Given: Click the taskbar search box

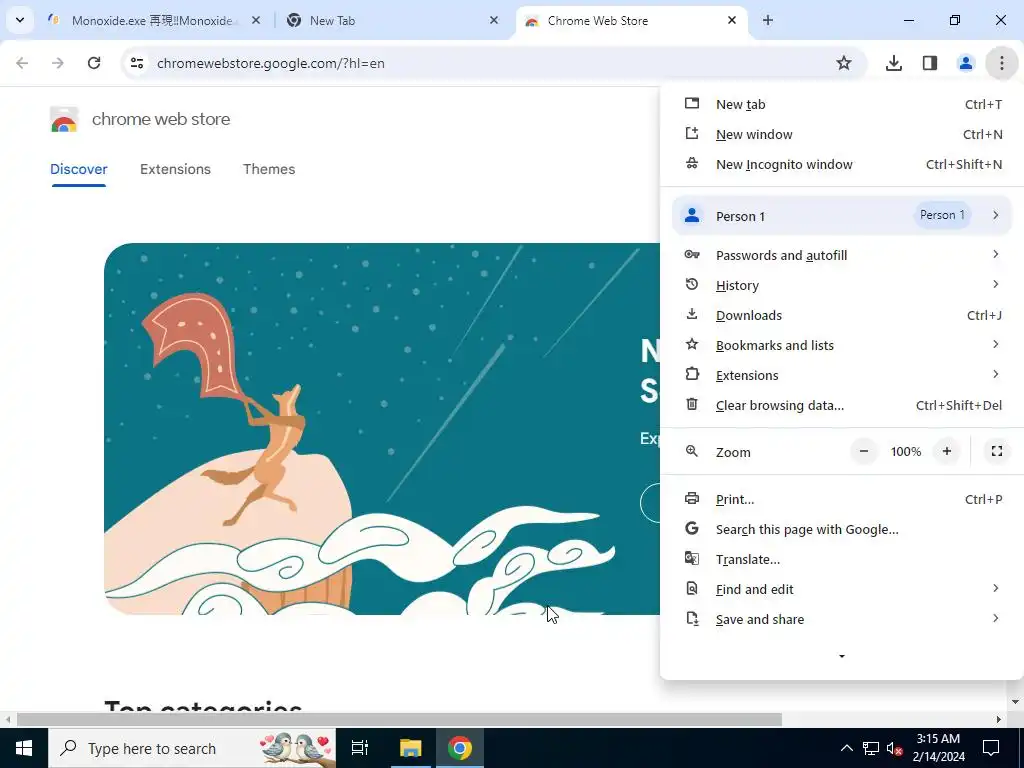Looking at the screenshot, I should tap(192, 748).
